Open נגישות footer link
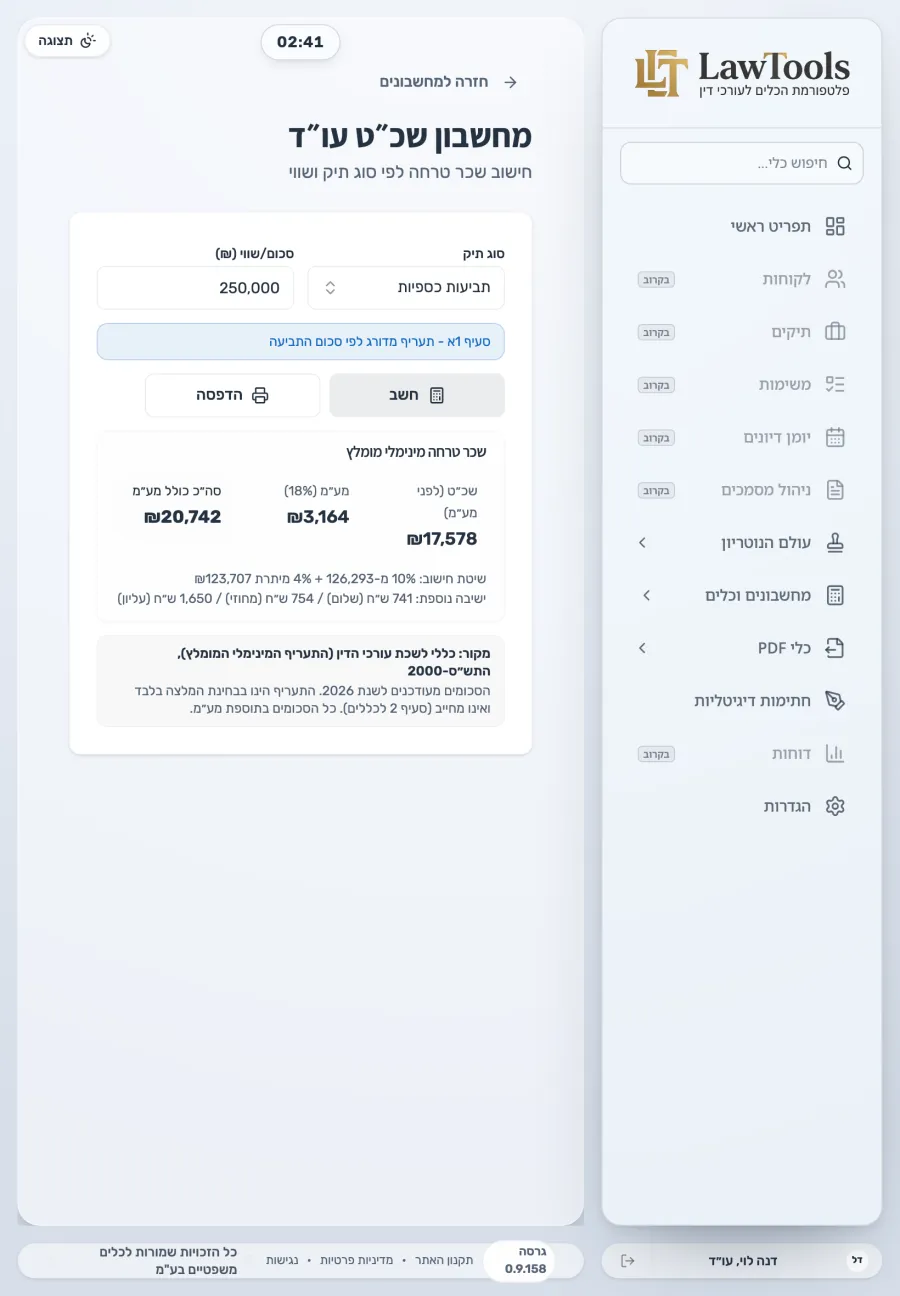 pyautogui.click(x=282, y=1260)
